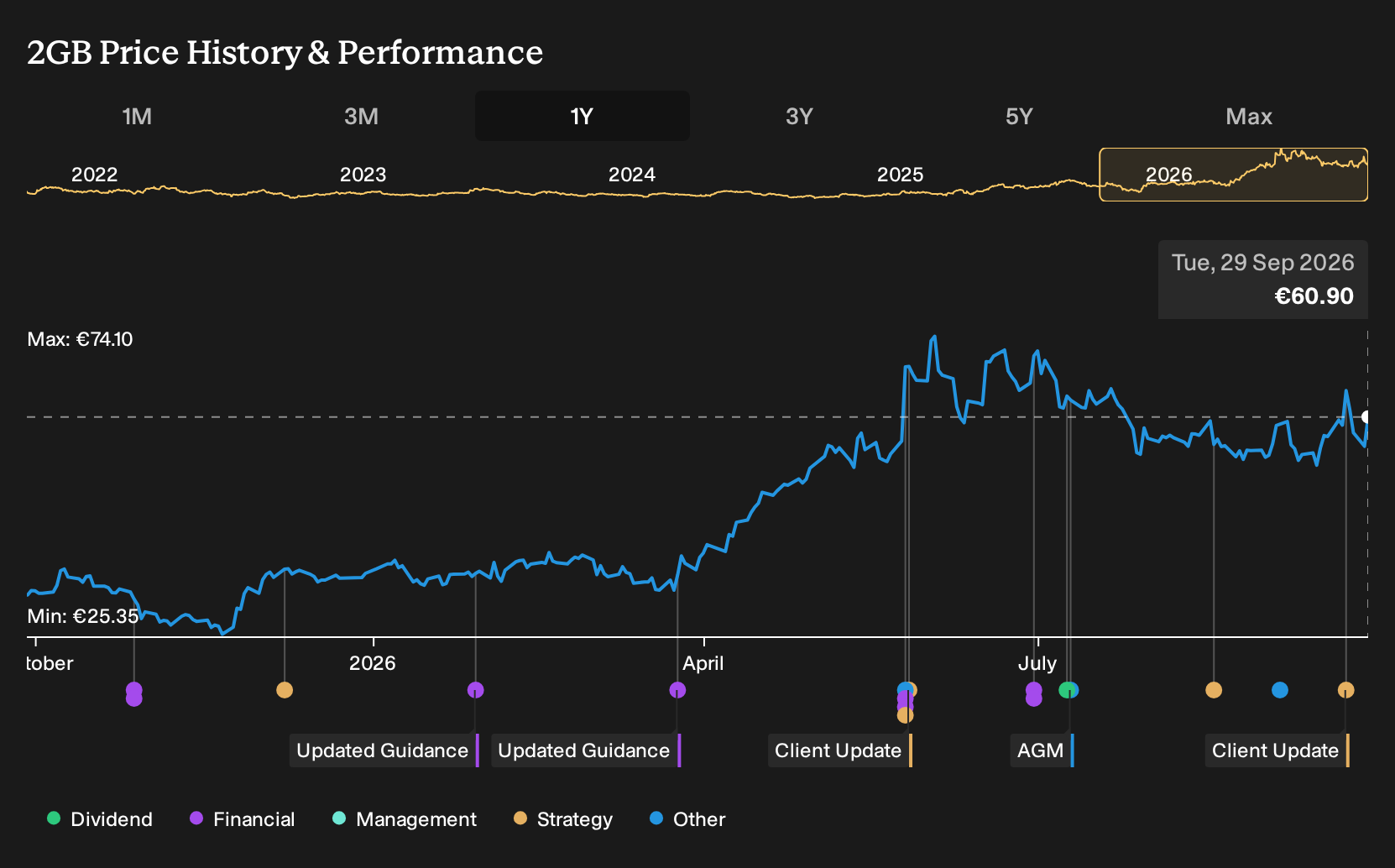1395x868 pixels.
Task: Click the 'Min: €25.35' label
Action: point(83,616)
